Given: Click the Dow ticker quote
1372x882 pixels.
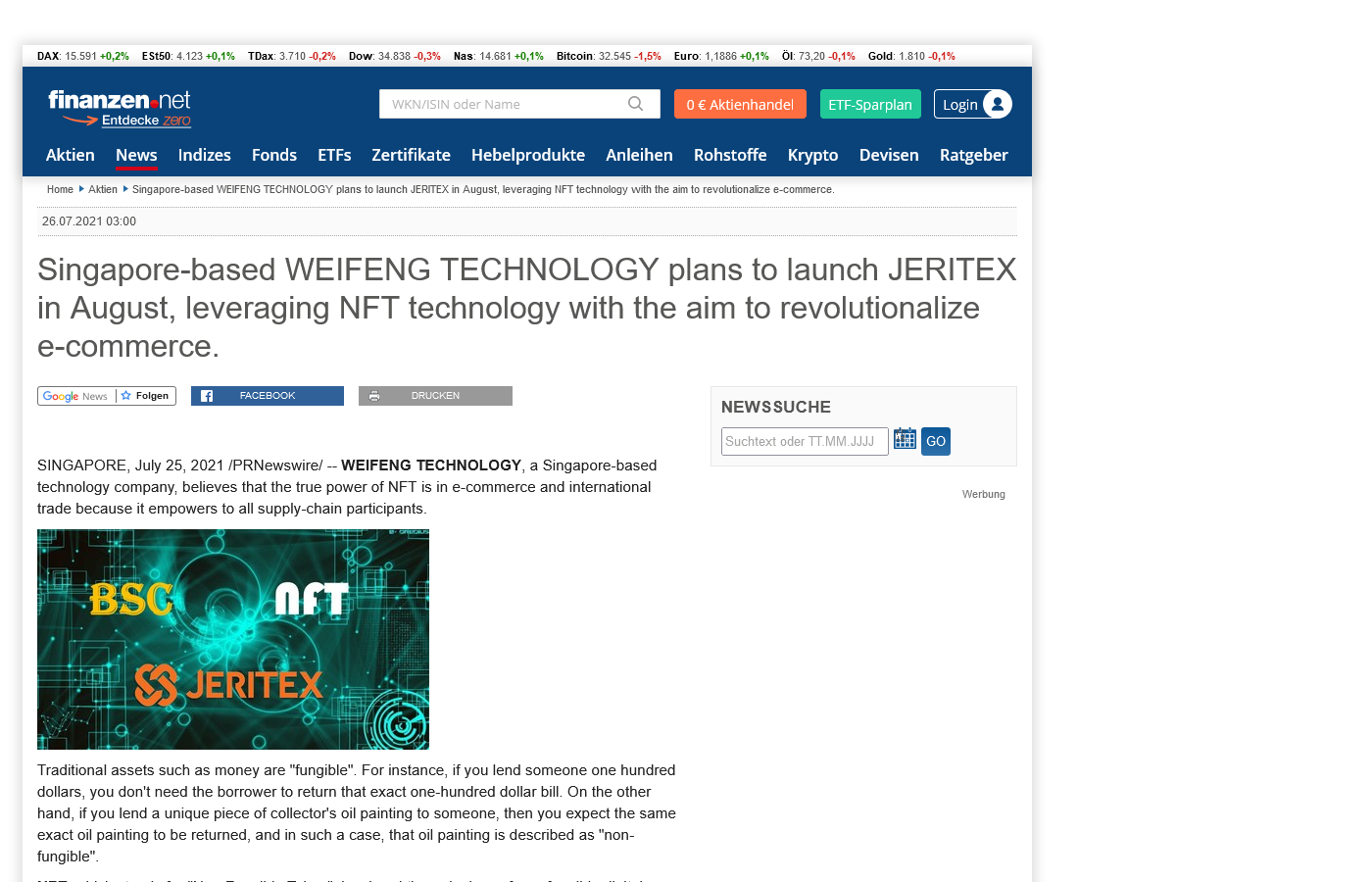Looking at the screenshot, I should 395,56.
